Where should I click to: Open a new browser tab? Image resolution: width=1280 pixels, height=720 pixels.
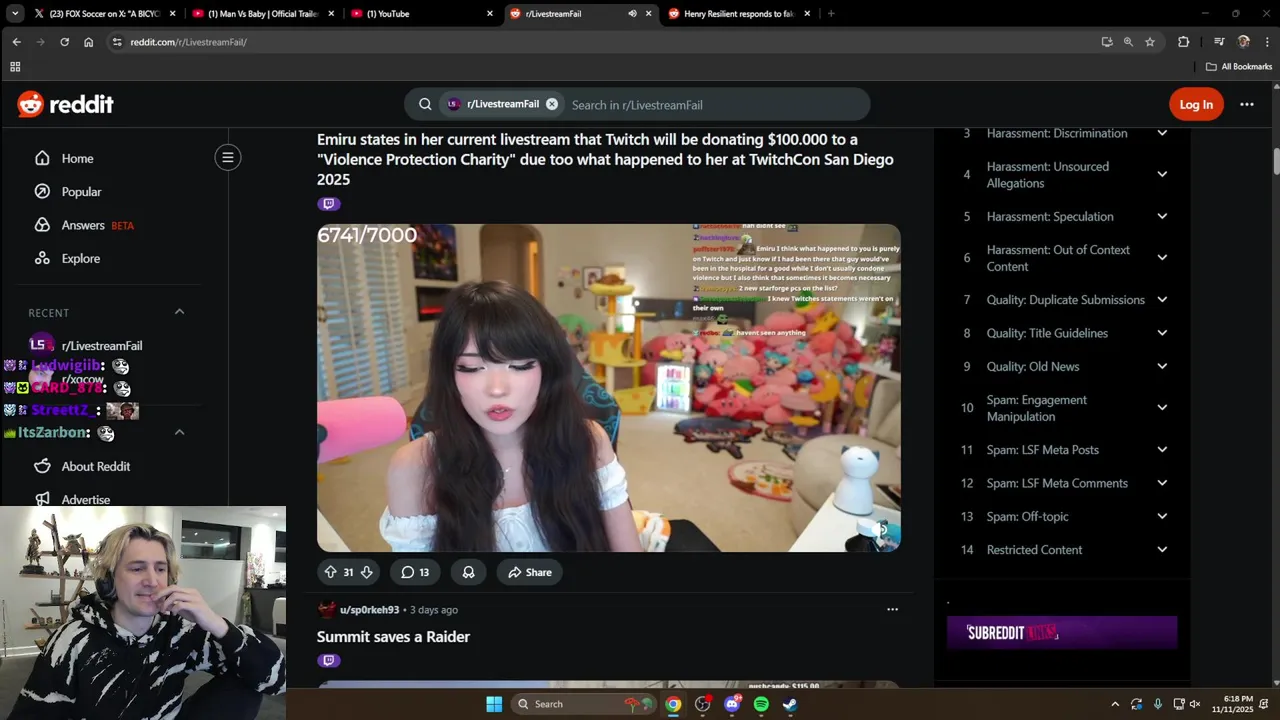coord(831,14)
